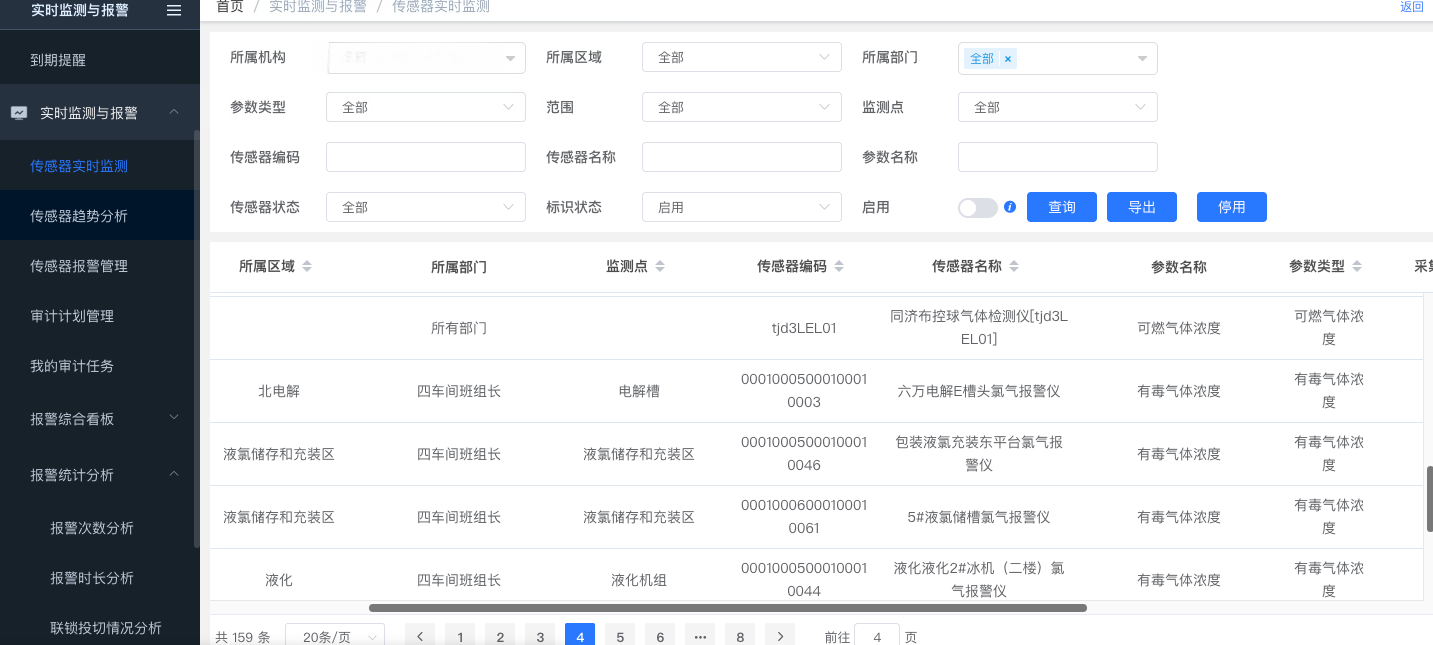Click the horizontal scrollbar below the table
The height and width of the screenshot is (645, 1433).
[x=727, y=608]
